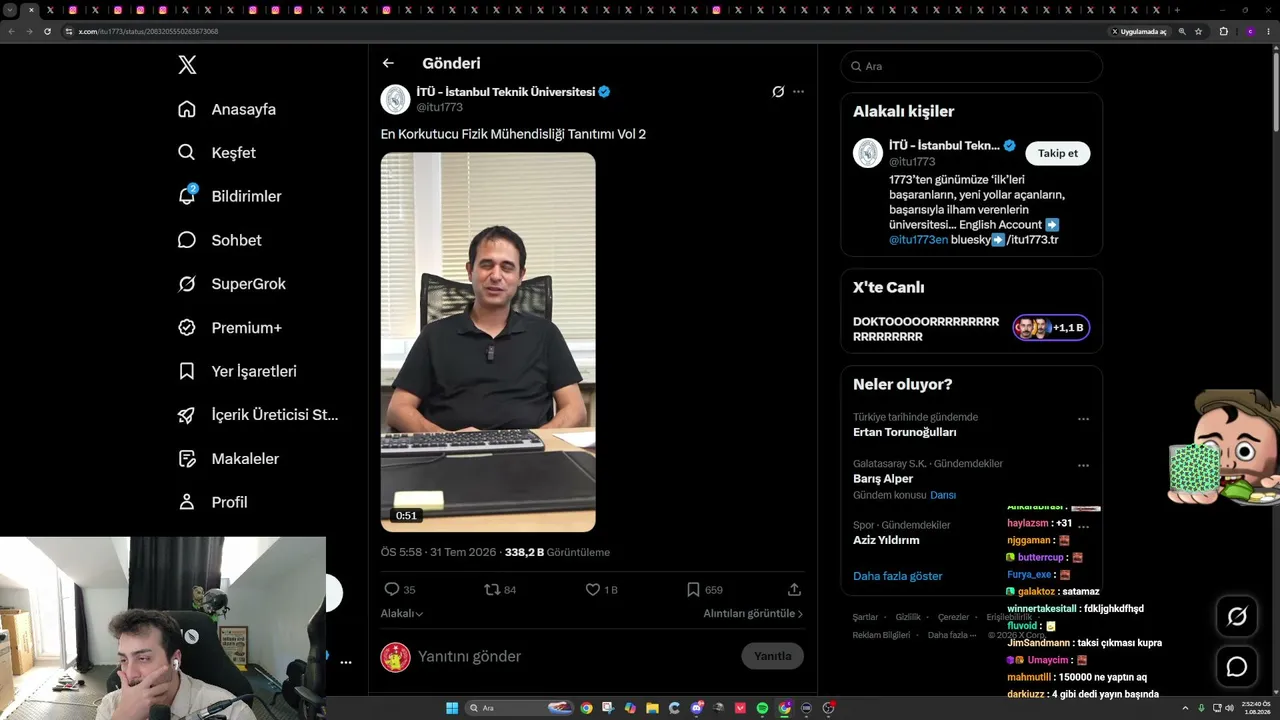The height and width of the screenshot is (720, 1280).
Task: Open the Şartlar footer link
Action: [865, 617]
